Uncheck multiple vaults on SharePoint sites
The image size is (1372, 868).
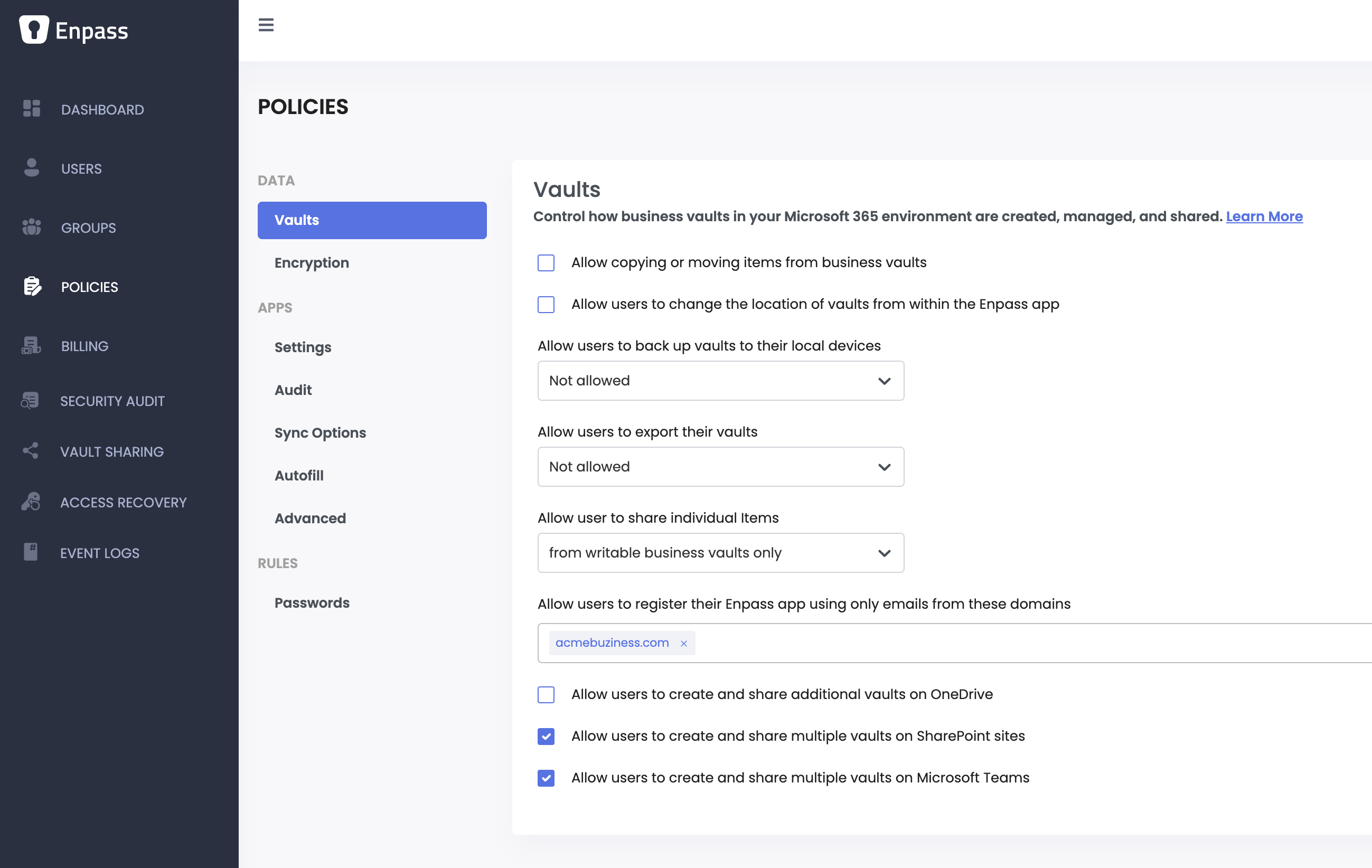click(x=546, y=736)
